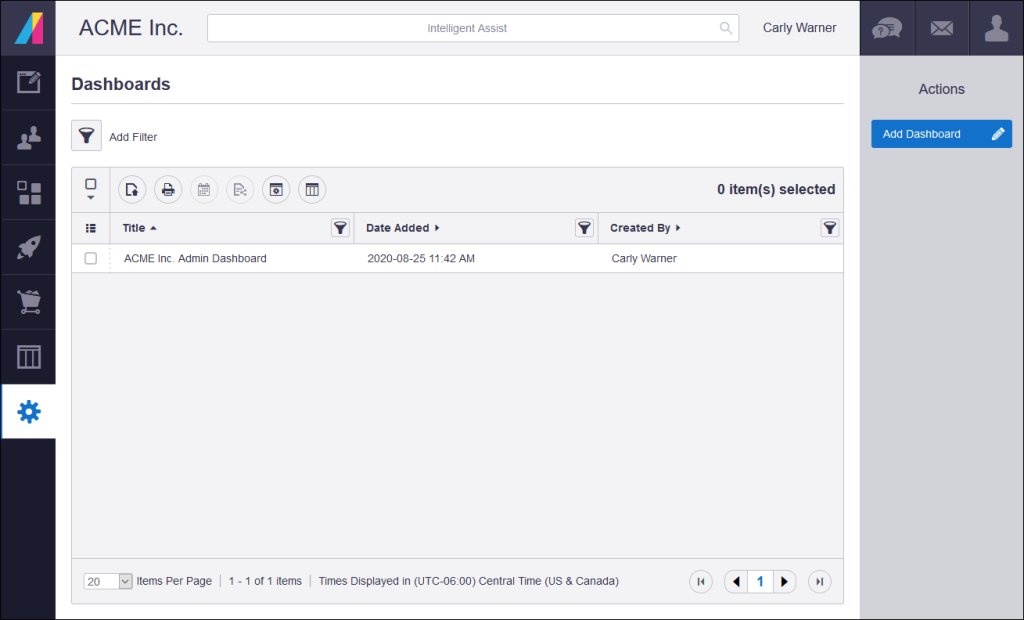Viewport: 1024px width, 620px height.
Task: Click the print icon in the table toolbar
Action: [168, 189]
